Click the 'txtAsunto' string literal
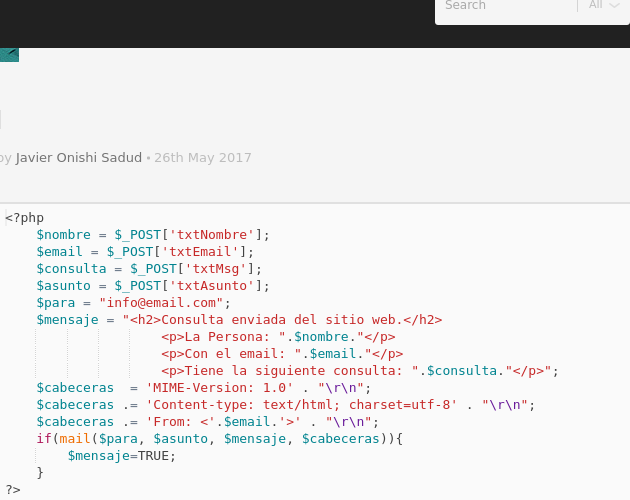Screen dimensions: 630x500 point(212,286)
